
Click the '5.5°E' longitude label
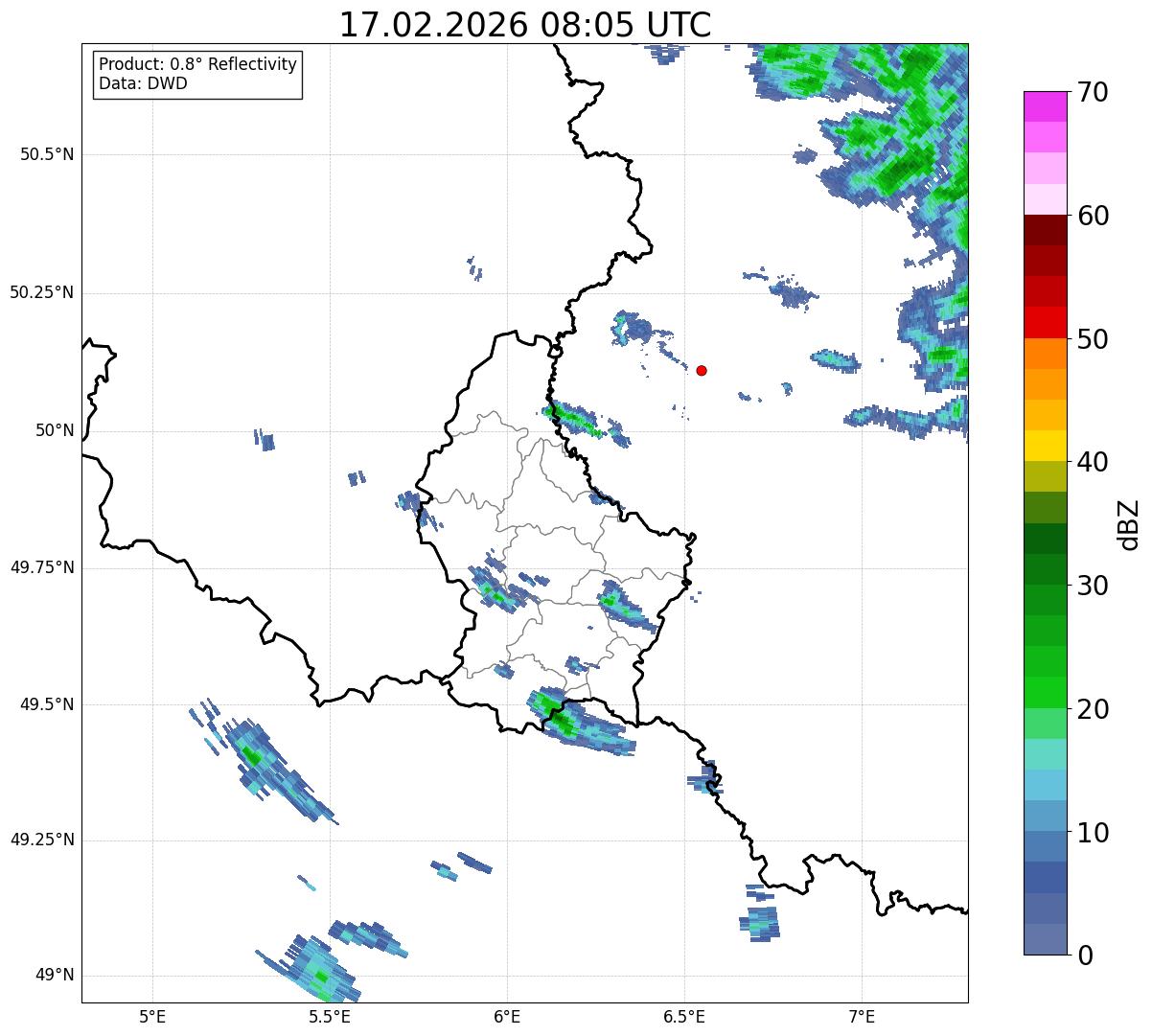click(x=330, y=1016)
